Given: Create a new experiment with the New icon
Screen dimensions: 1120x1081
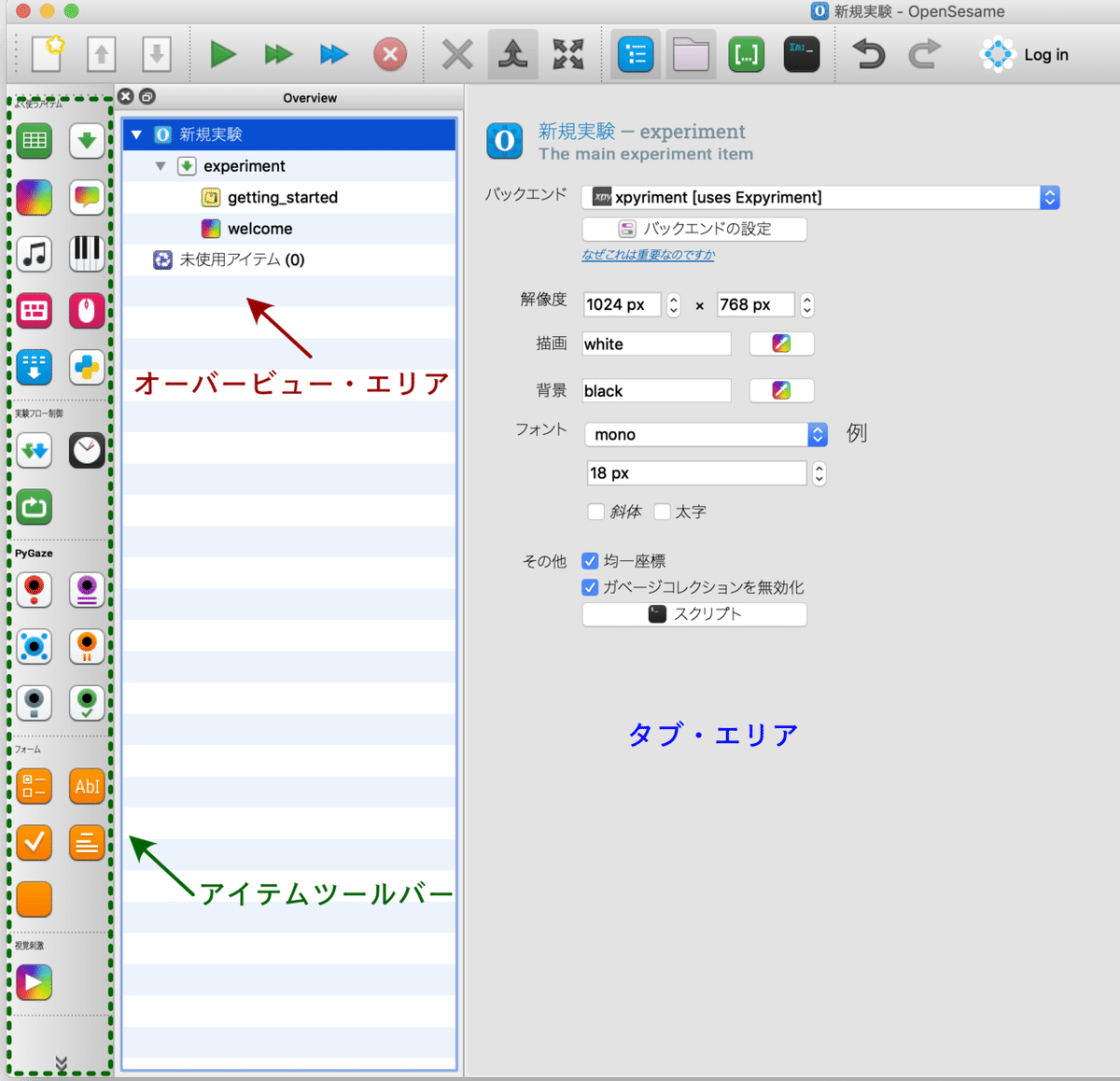Looking at the screenshot, I should 47,54.
